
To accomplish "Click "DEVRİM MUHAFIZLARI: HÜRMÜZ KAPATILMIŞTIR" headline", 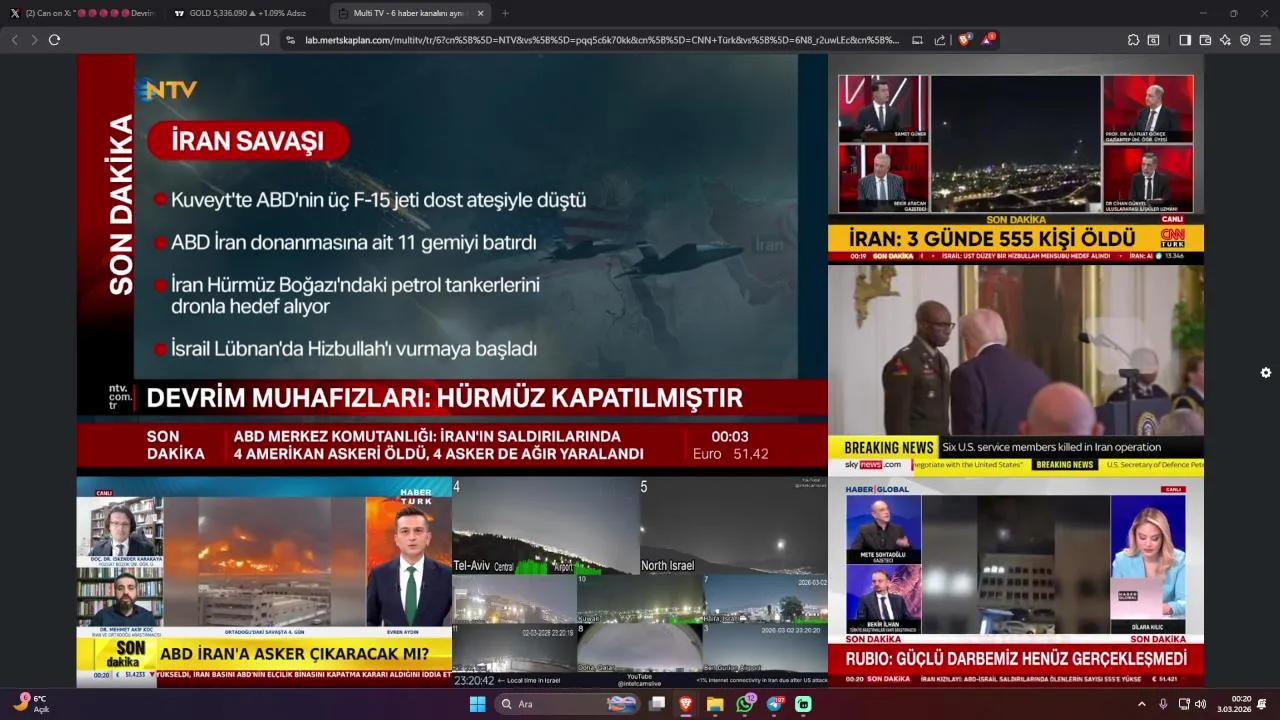I will click(x=444, y=398).
